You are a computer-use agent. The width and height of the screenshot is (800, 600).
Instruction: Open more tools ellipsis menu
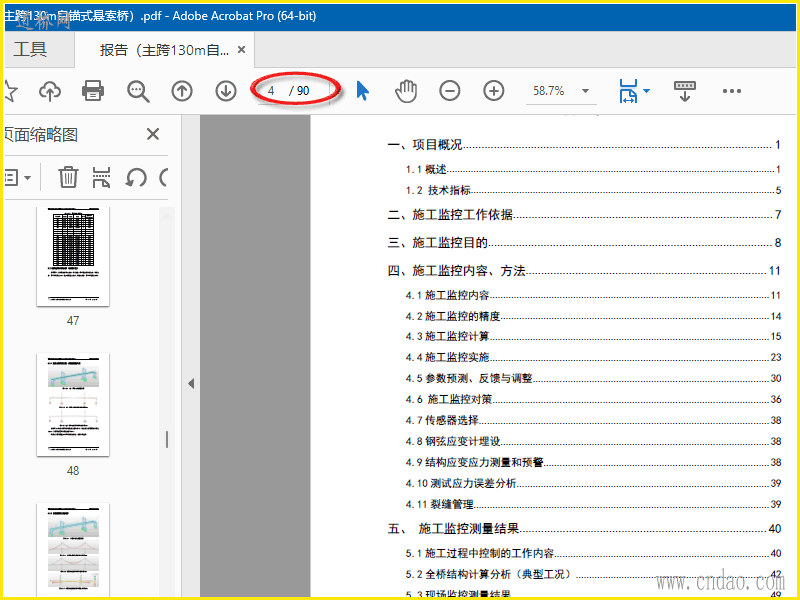coord(732,91)
